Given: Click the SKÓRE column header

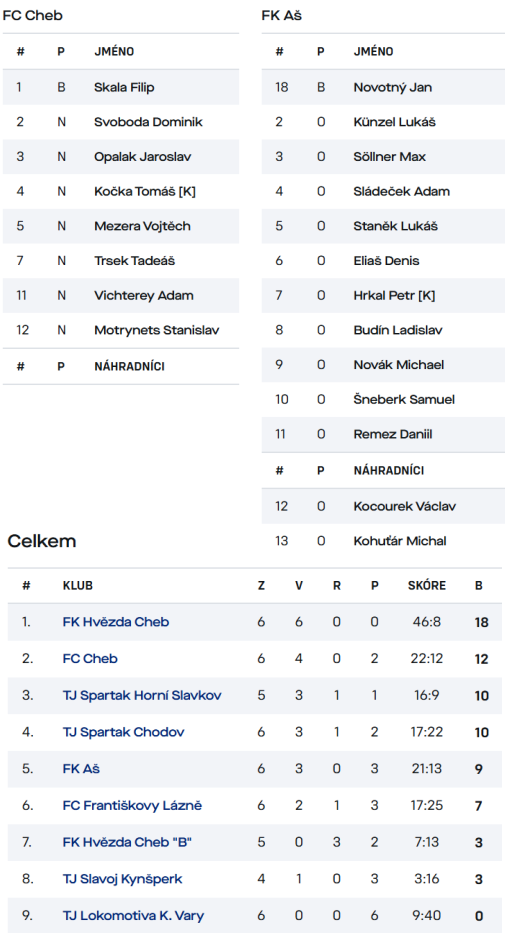Looking at the screenshot, I should [426, 586].
